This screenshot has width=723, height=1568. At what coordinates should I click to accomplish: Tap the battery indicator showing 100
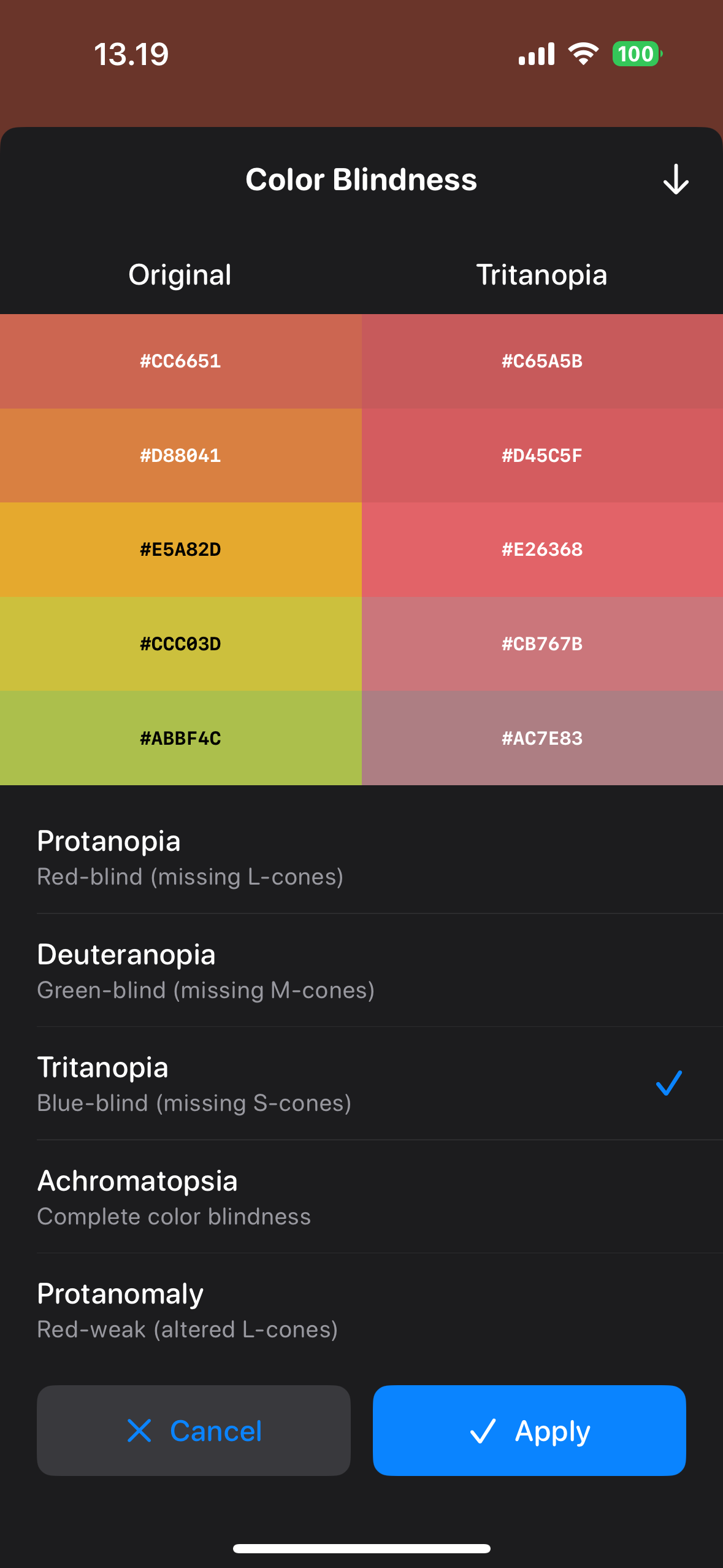(637, 54)
